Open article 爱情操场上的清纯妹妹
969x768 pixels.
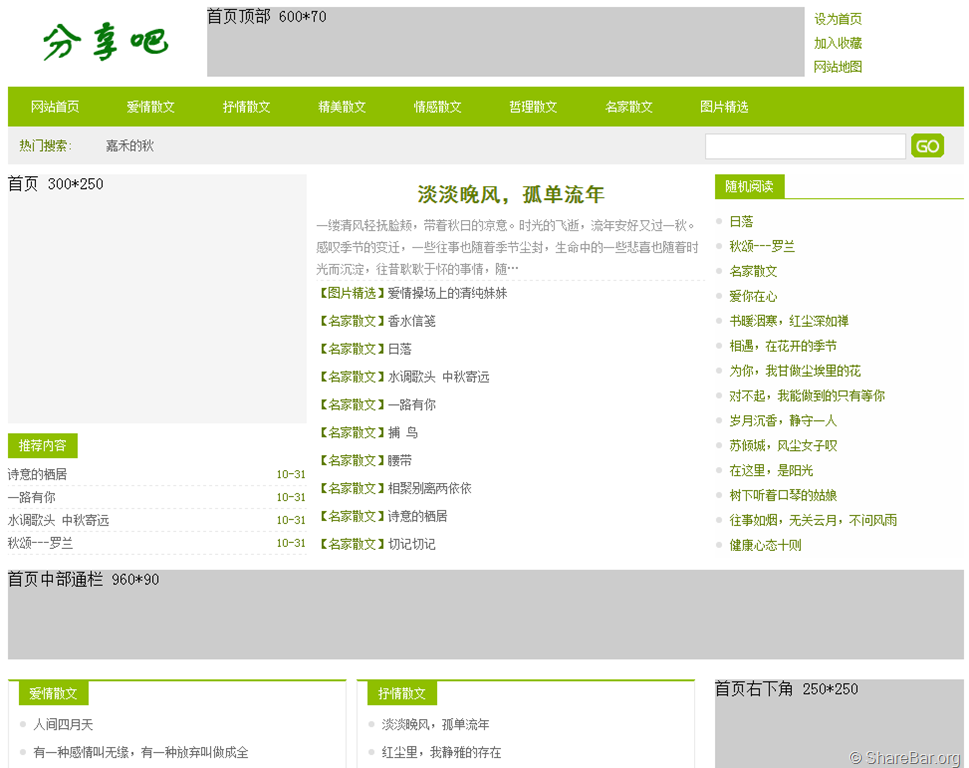pyautogui.click(x=447, y=293)
